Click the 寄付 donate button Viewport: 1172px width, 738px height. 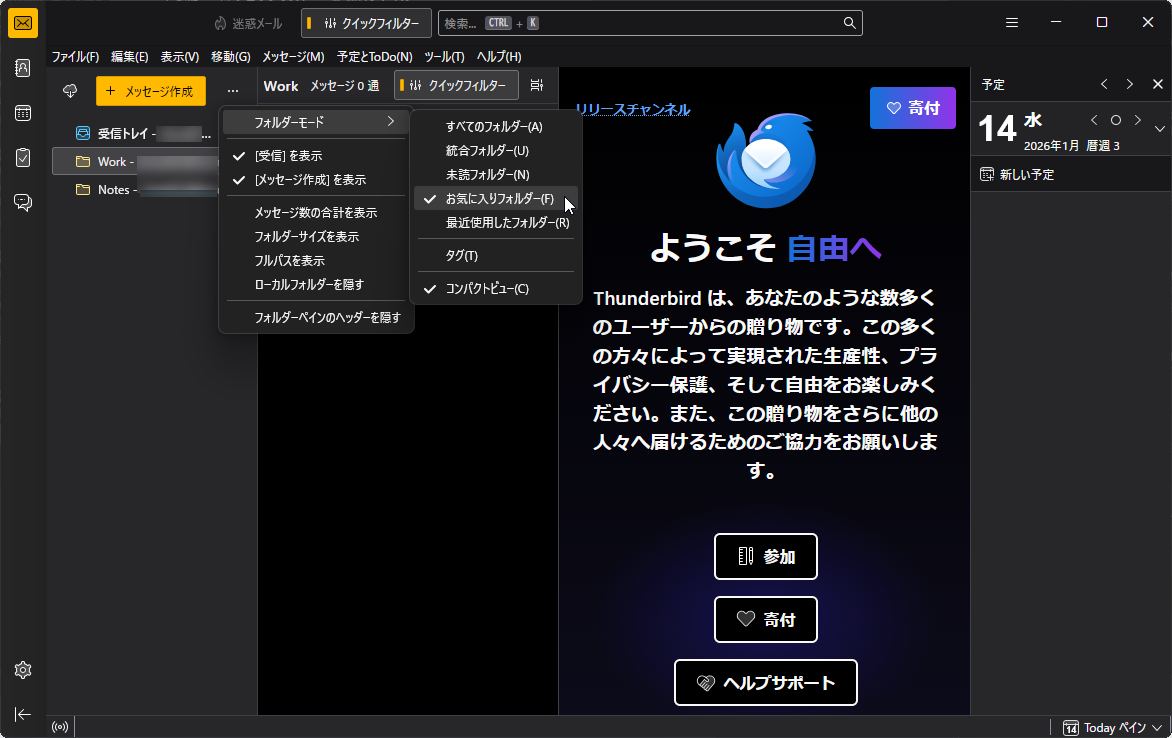tap(912, 107)
